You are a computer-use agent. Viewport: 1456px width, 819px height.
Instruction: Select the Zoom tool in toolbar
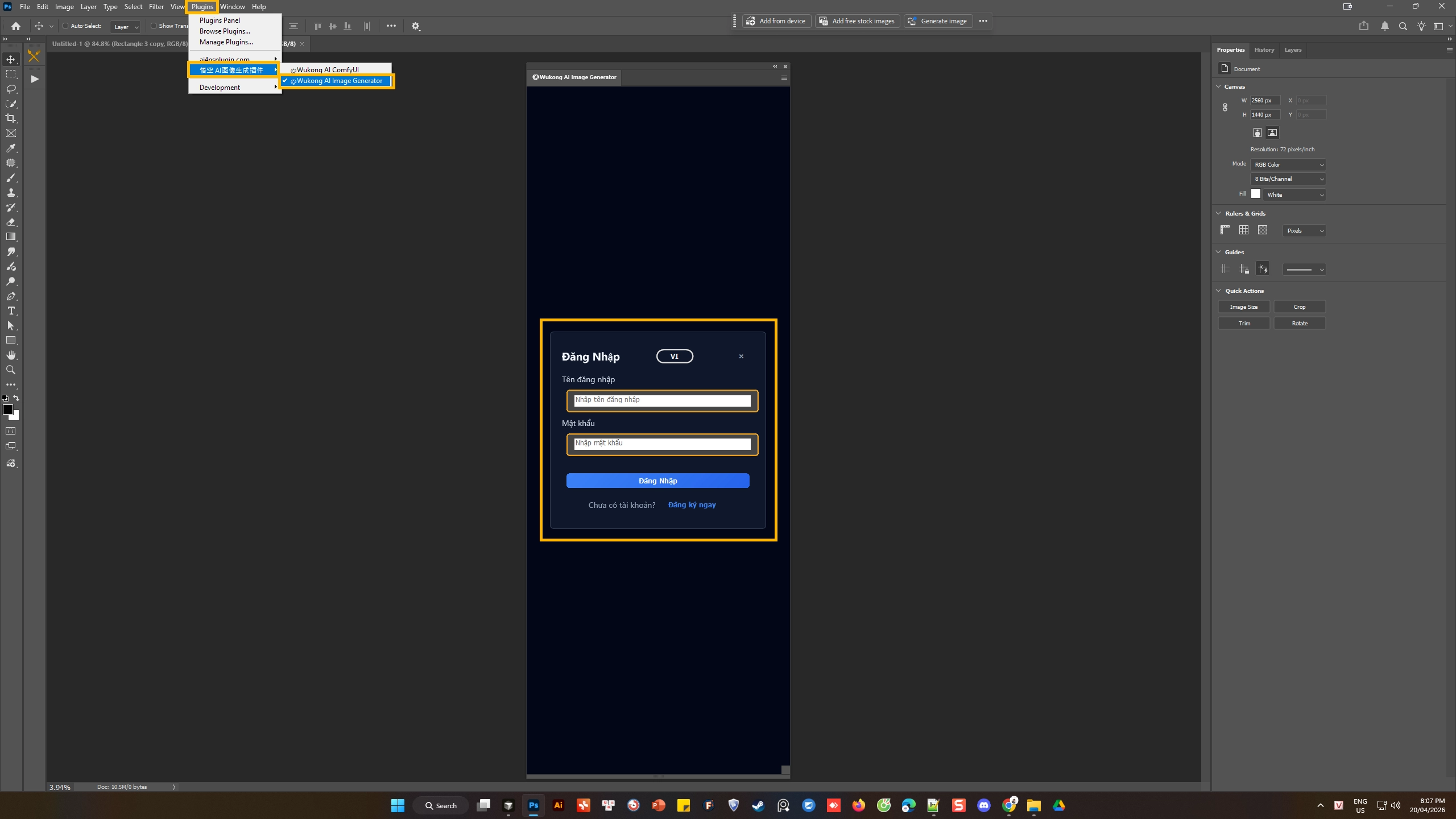(11, 370)
